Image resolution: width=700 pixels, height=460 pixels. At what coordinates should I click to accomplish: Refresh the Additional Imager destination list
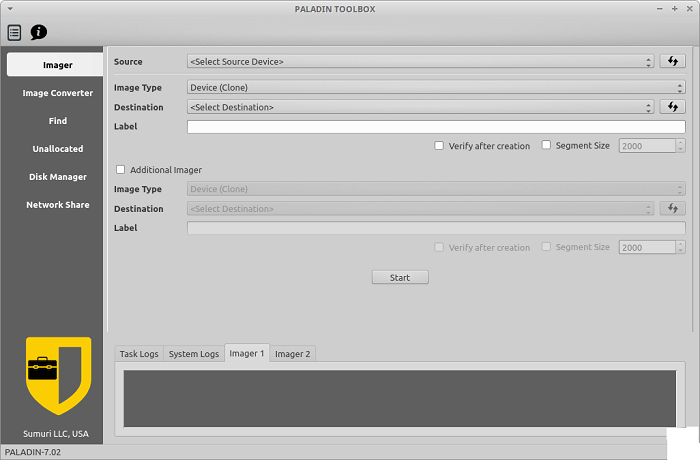pyautogui.click(x=672, y=208)
